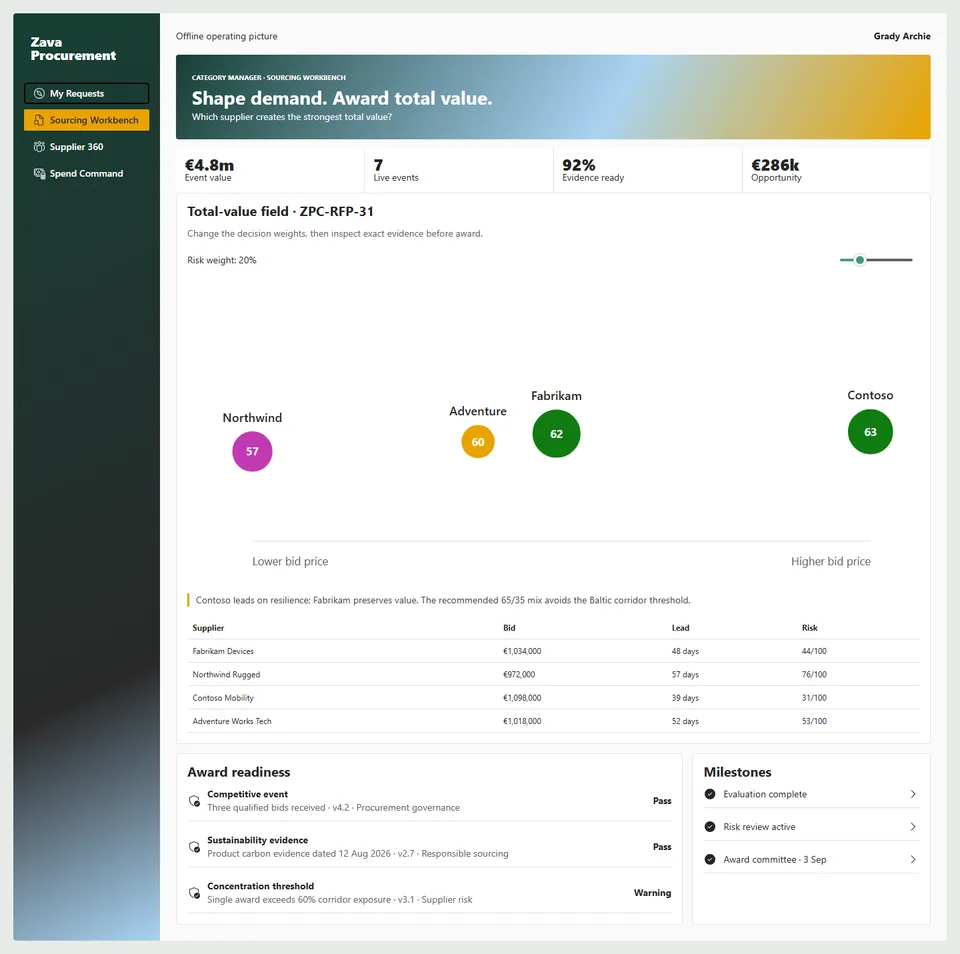Open the Sustainability evidence readiness item

(x=429, y=847)
